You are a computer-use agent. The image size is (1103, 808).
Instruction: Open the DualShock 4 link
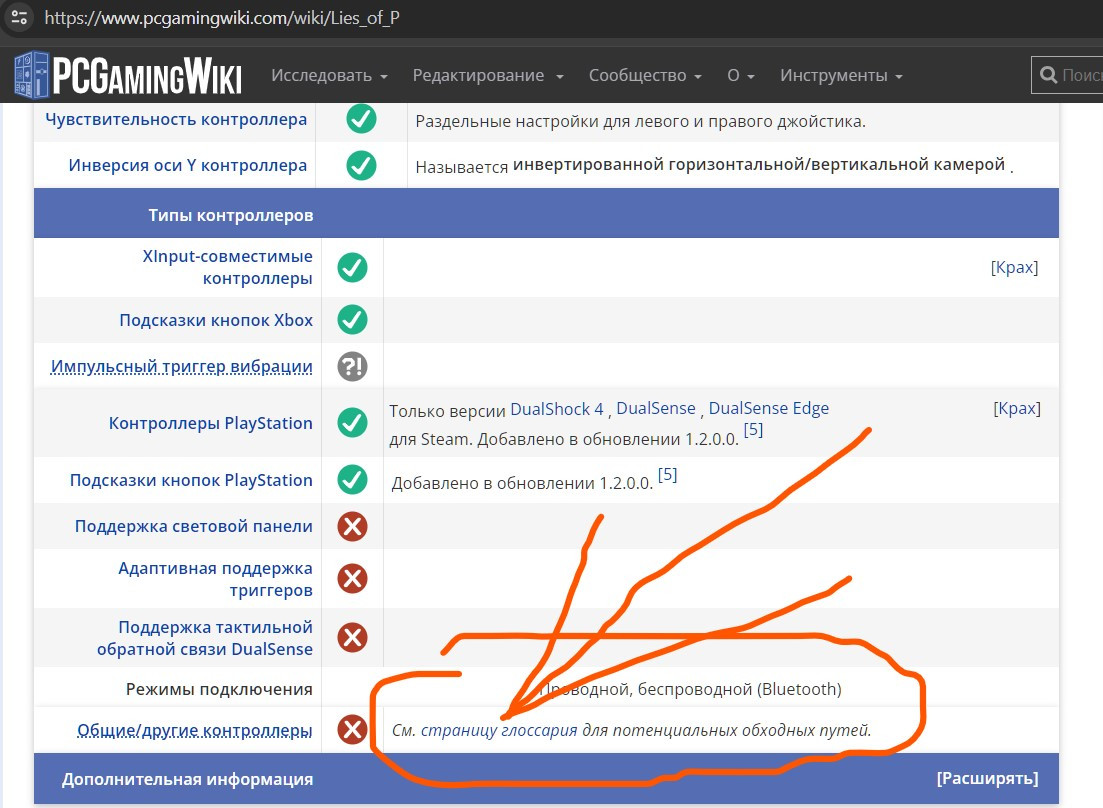tap(557, 408)
